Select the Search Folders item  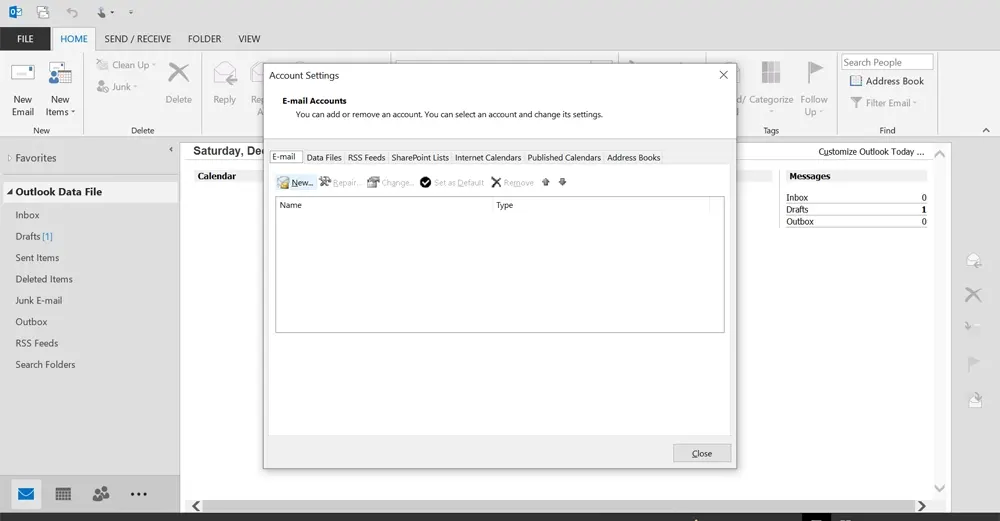click(45, 365)
